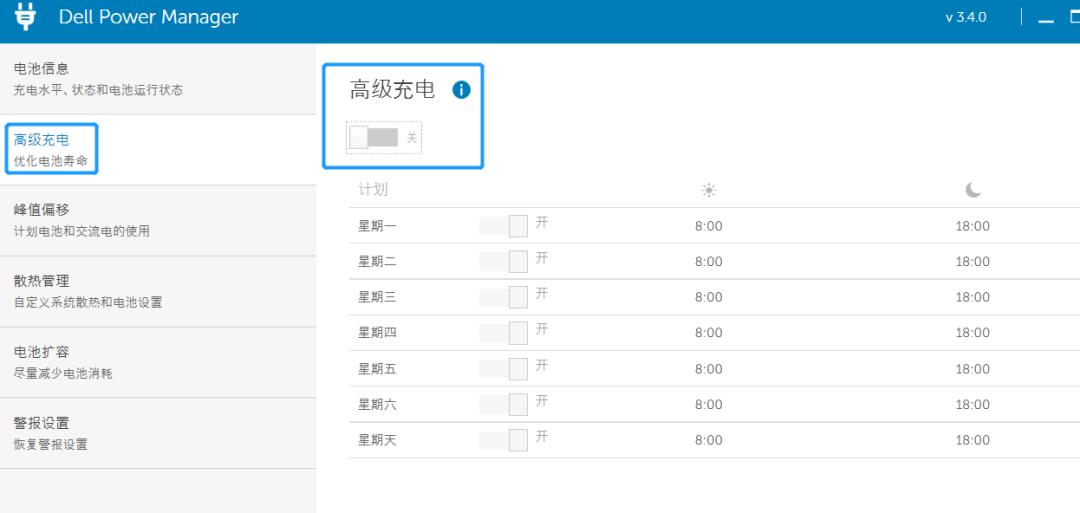Click the 星期六 8:00 start time
This screenshot has width=1080, height=513.
pyautogui.click(x=709, y=404)
